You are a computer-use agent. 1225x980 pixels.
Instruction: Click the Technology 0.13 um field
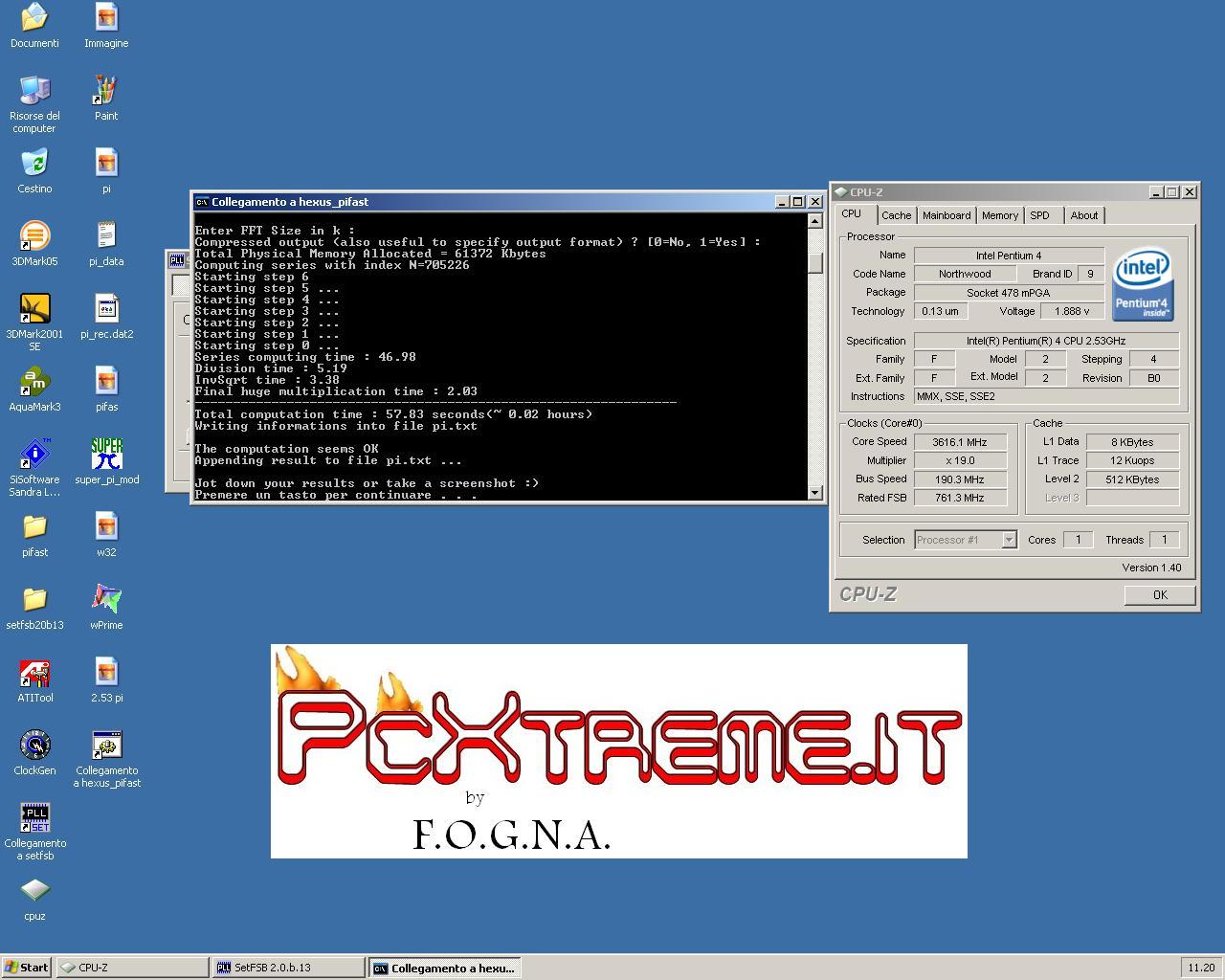click(x=940, y=311)
